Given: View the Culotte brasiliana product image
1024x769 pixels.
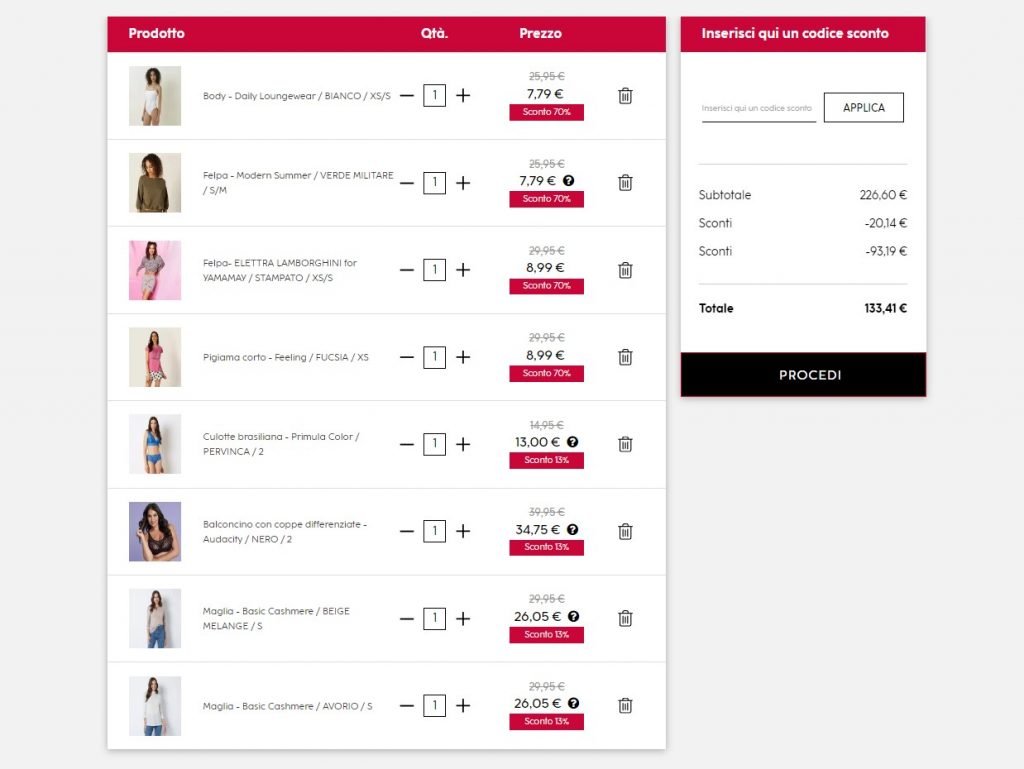Looking at the screenshot, I should click(x=155, y=444).
